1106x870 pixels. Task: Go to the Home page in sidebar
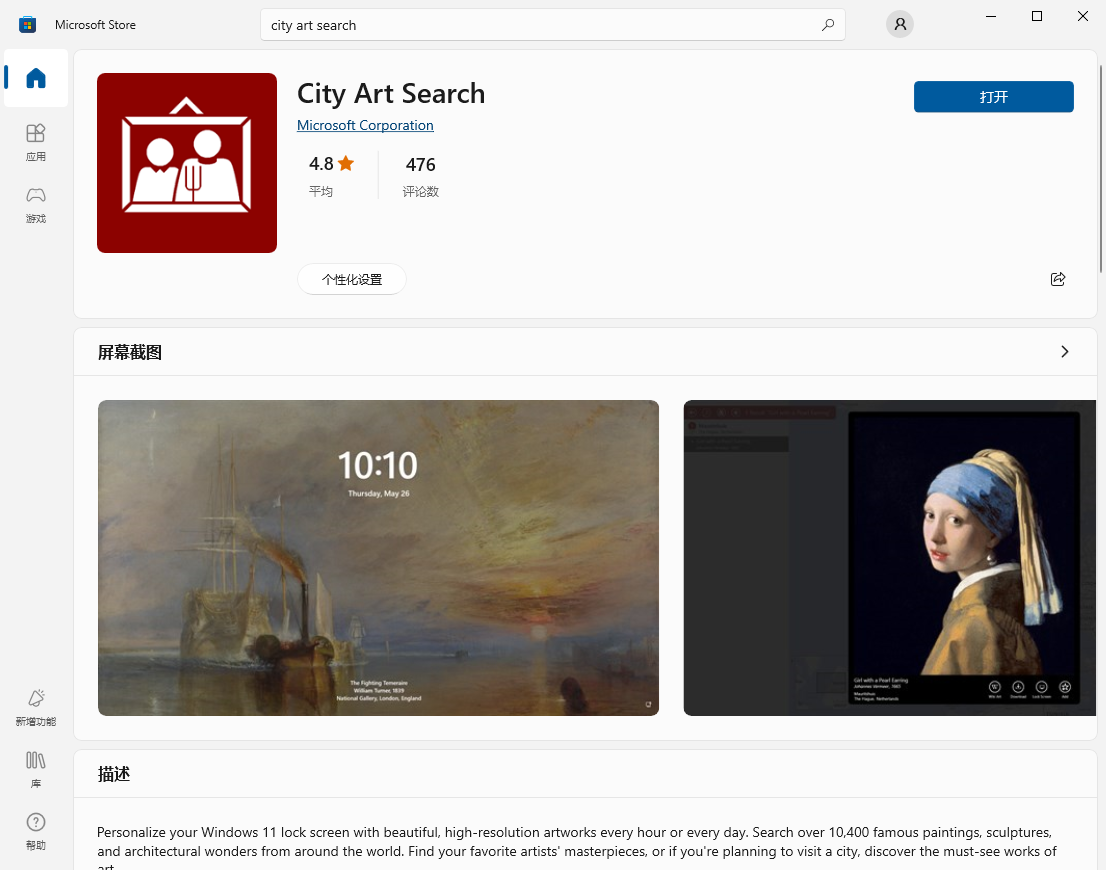point(36,78)
